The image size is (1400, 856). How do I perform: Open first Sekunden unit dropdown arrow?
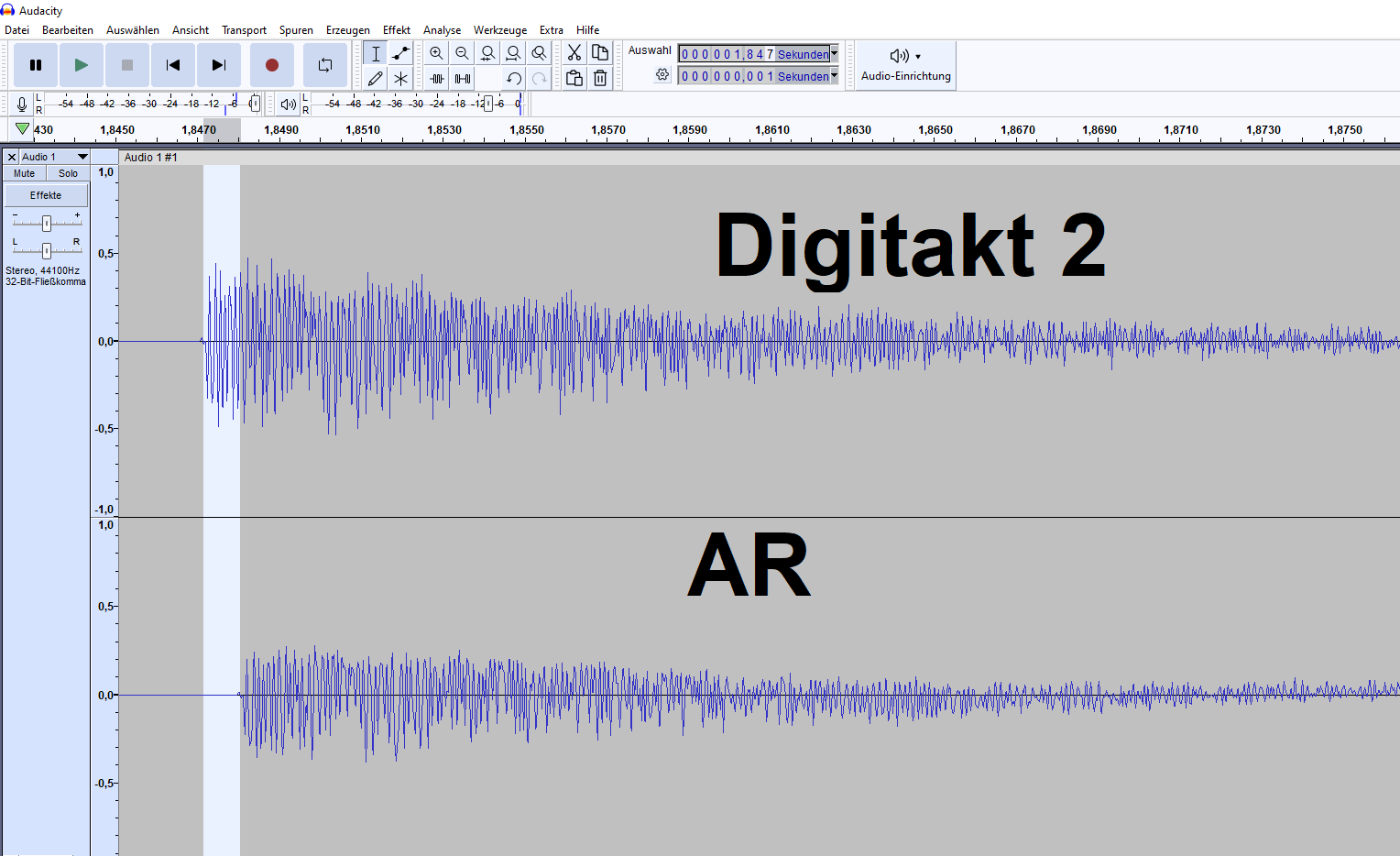tap(834, 54)
